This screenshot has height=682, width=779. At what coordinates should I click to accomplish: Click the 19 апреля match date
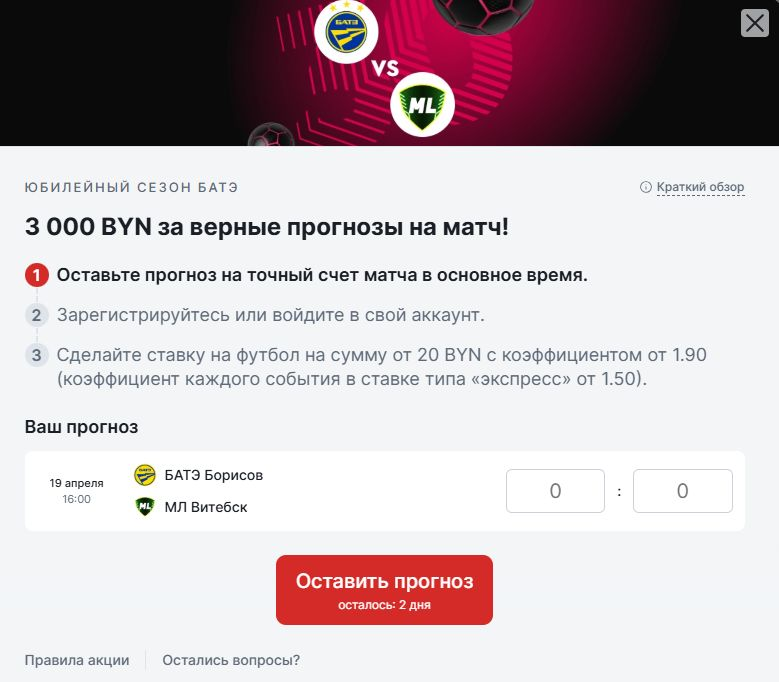(x=77, y=483)
